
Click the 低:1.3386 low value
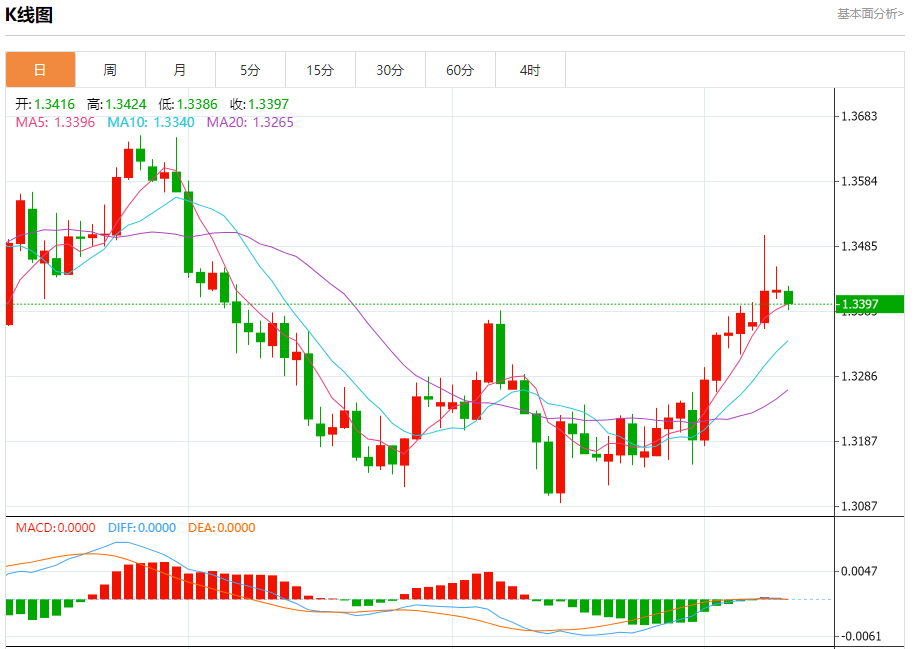point(188,104)
